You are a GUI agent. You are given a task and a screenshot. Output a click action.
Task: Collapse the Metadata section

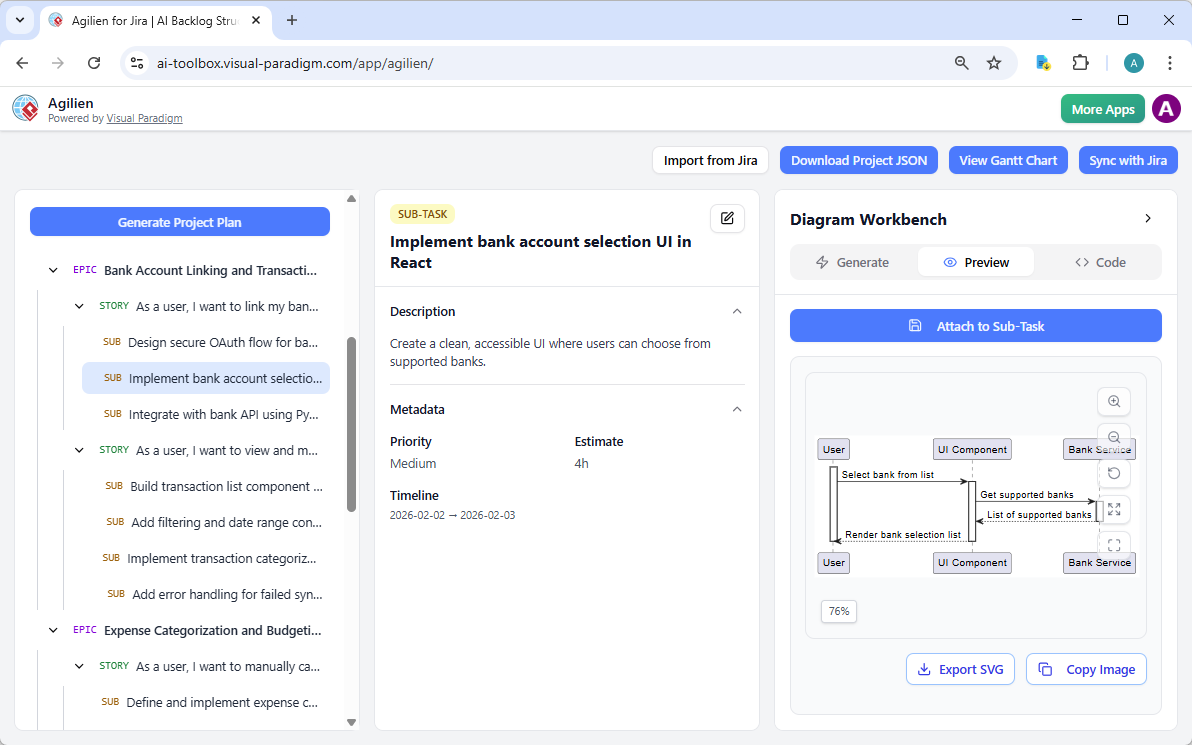click(x=737, y=409)
